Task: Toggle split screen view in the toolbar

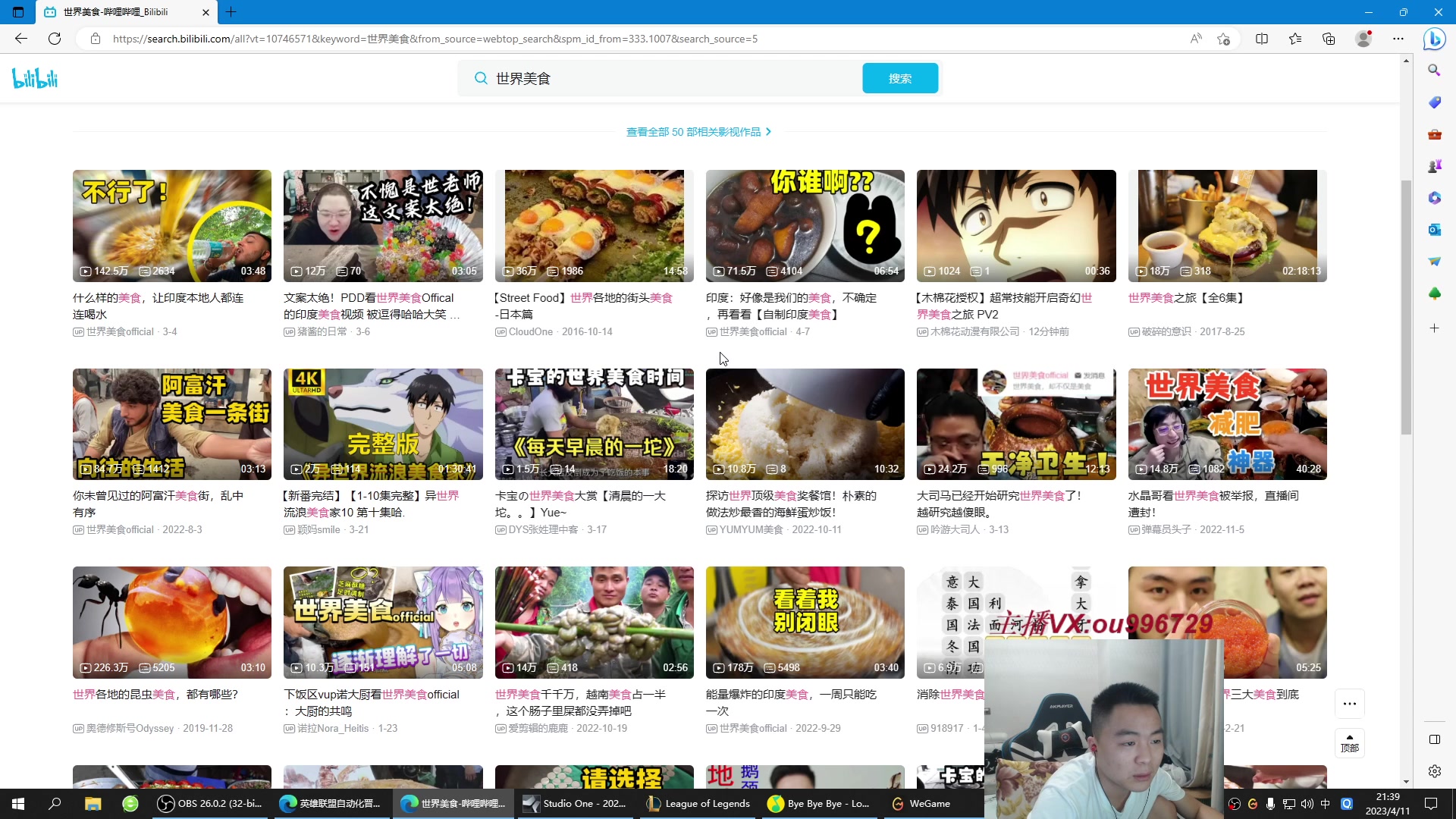Action: point(1262,39)
